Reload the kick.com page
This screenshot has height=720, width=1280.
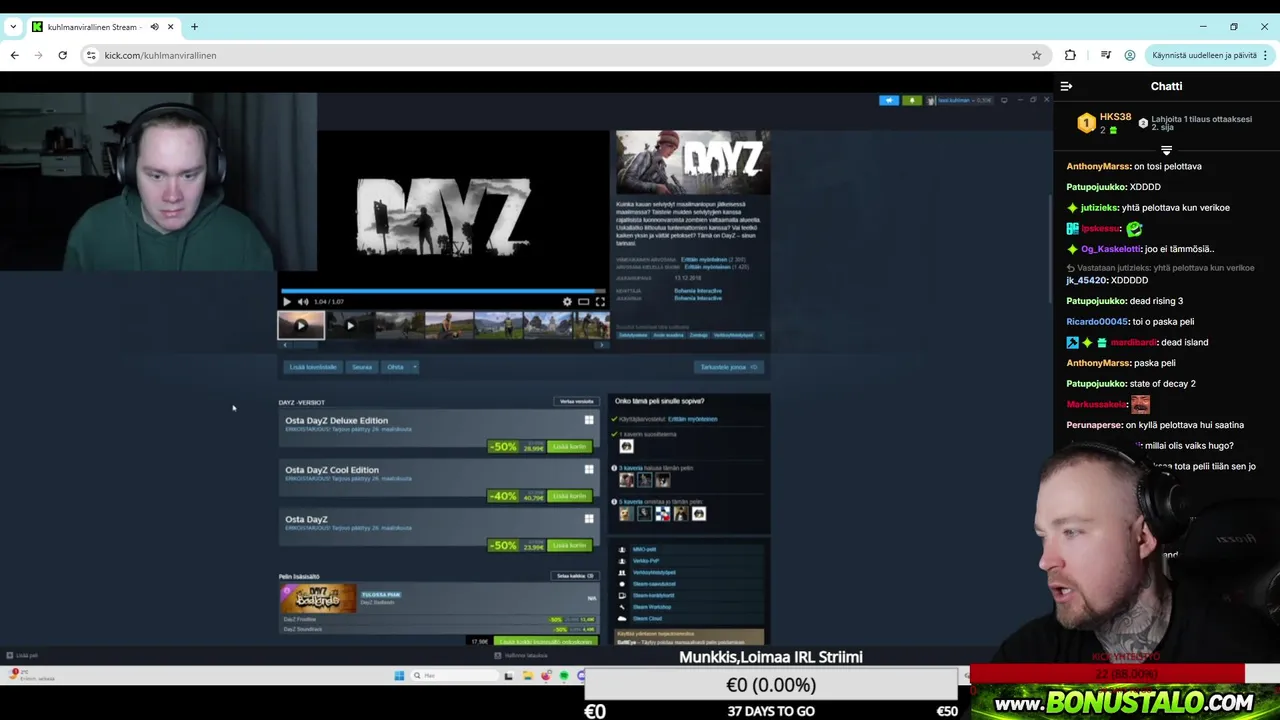click(62, 55)
